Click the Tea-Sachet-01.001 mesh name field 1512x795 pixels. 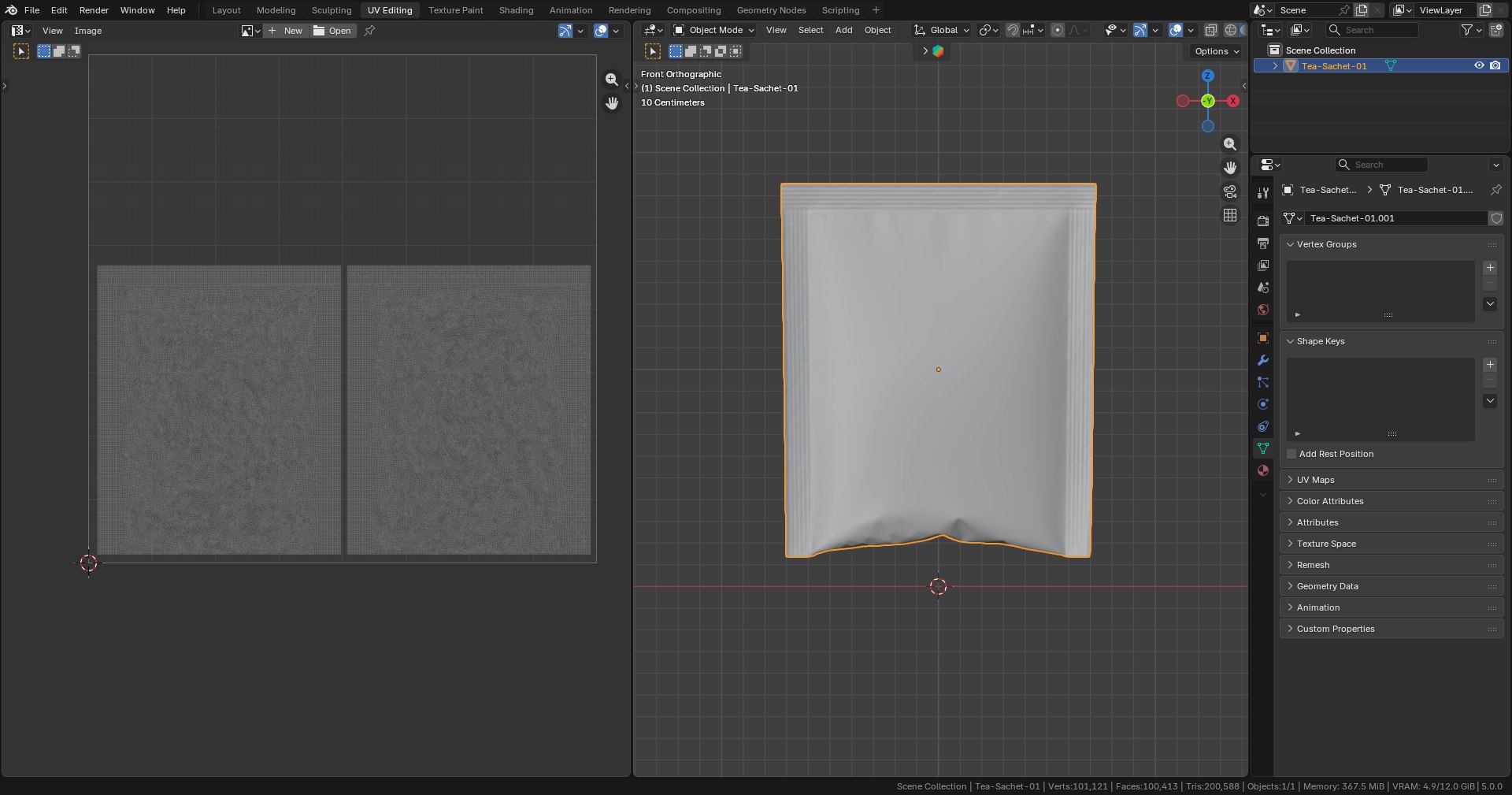[1395, 218]
